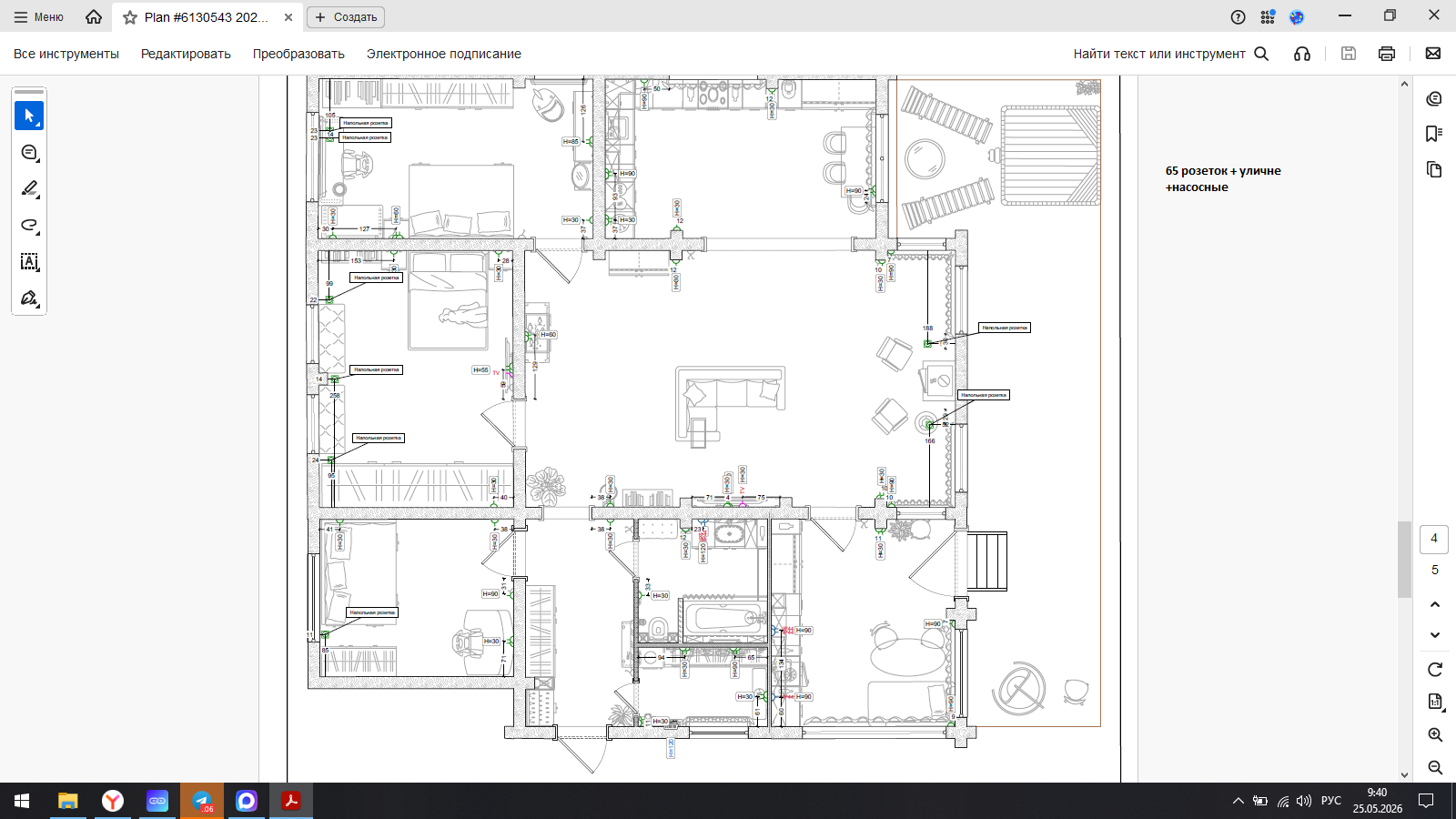Select the freehand draw loop tool
The width and height of the screenshot is (1456, 819).
point(29,225)
